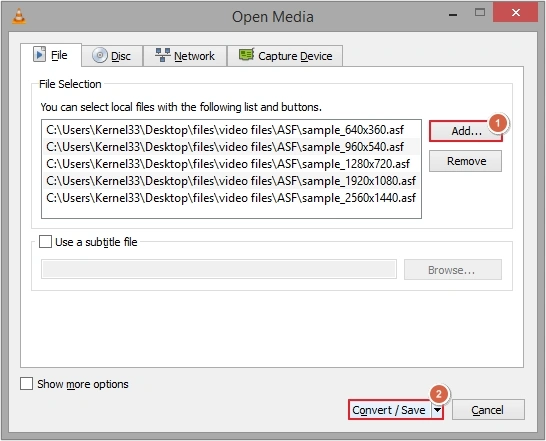Switch to the Disc tab
546x441 pixels.
pyautogui.click(x=112, y=55)
